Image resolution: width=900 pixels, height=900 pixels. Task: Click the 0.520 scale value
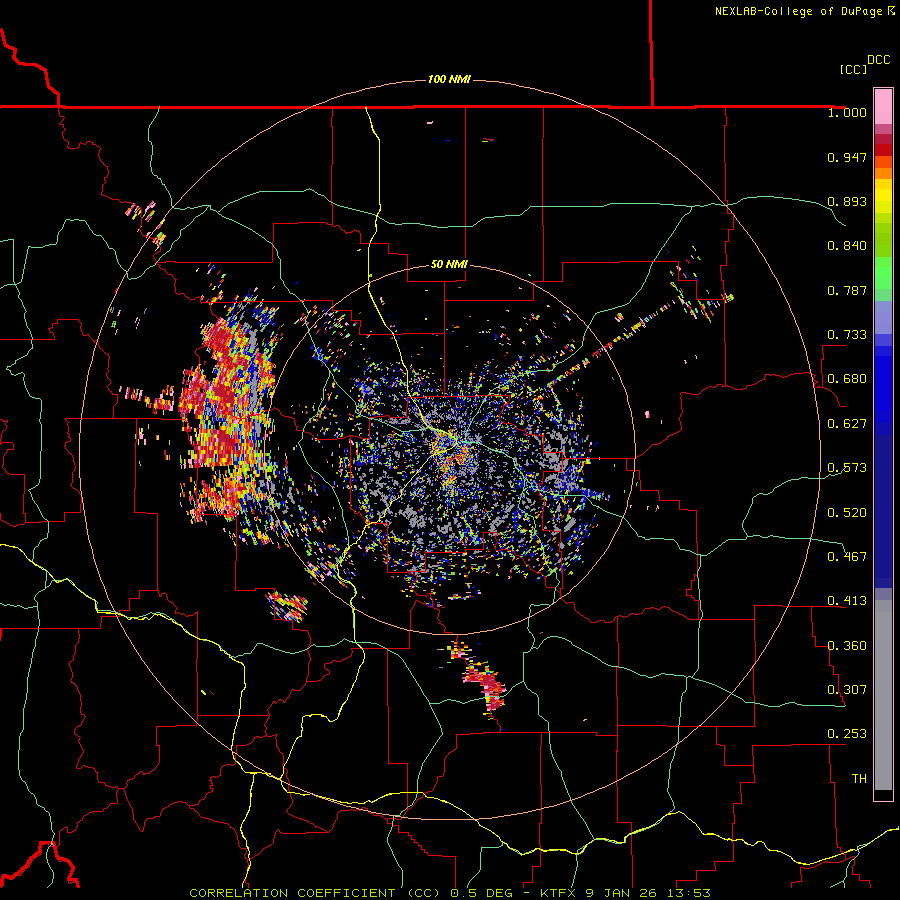[x=847, y=513]
